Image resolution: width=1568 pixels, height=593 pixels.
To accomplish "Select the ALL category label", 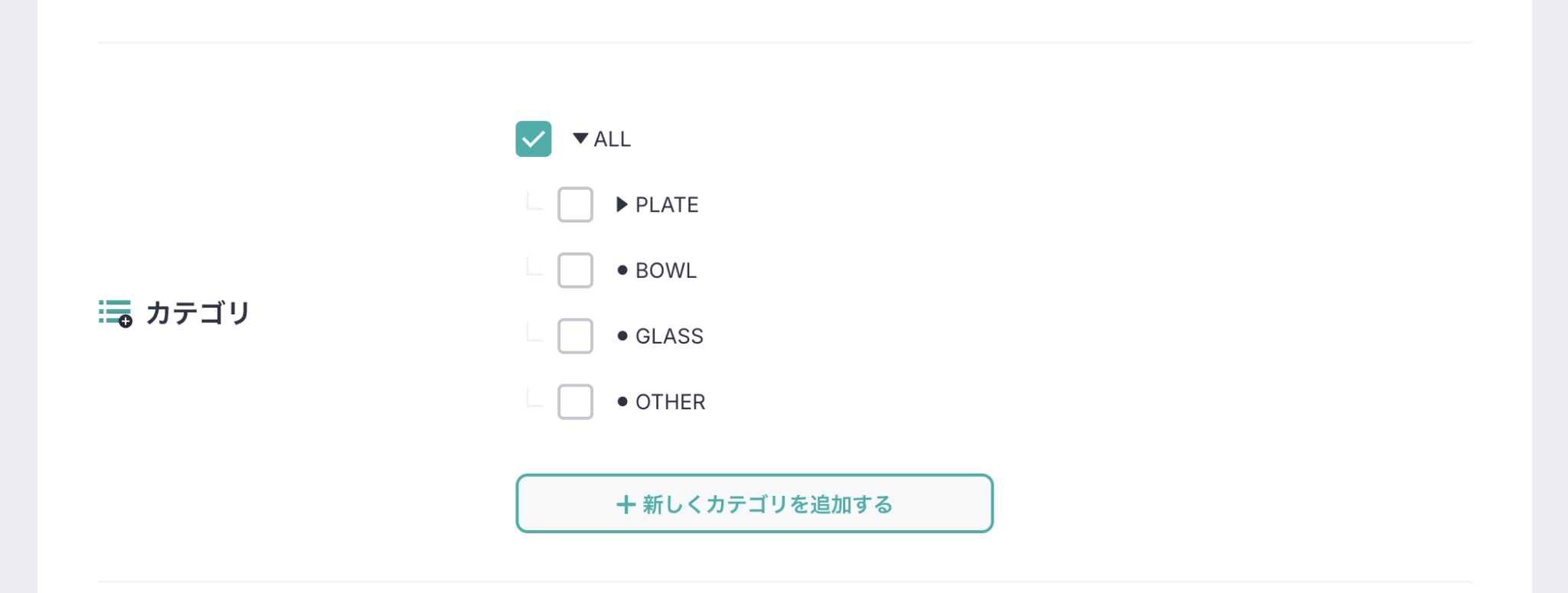I will [x=612, y=139].
